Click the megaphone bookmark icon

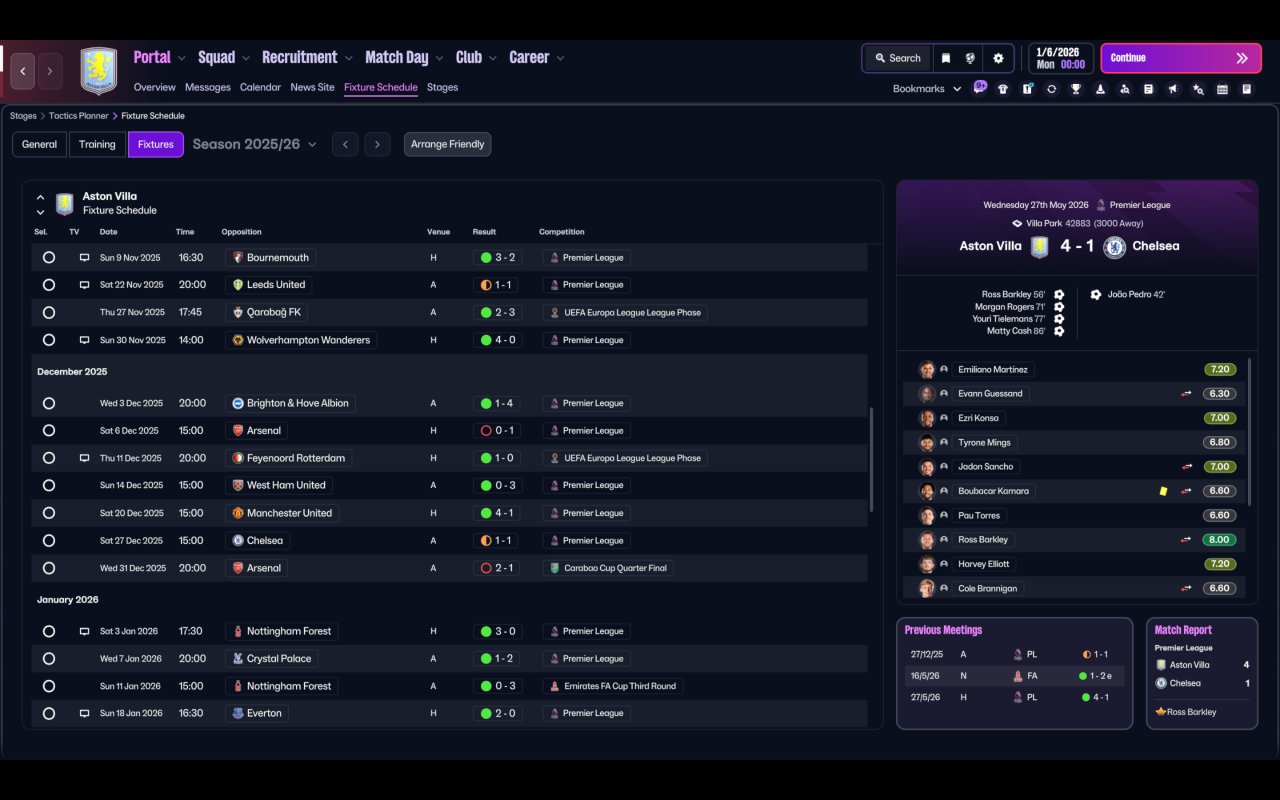coord(1173,89)
